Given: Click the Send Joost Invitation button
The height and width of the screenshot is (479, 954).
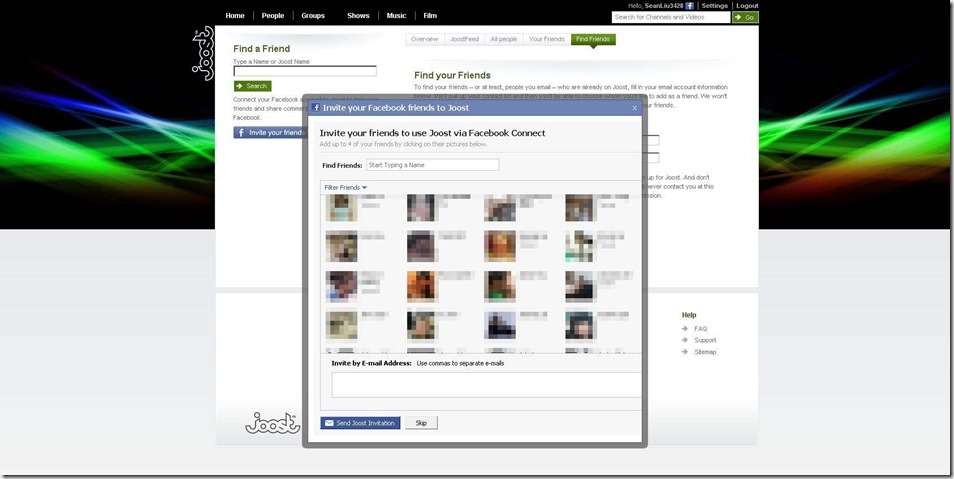Looking at the screenshot, I should 360,423.
